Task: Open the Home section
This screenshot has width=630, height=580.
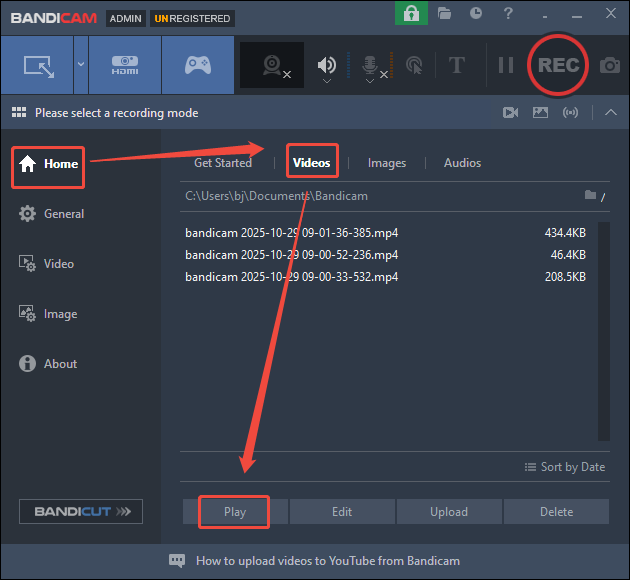Action: tap(48, 164)
